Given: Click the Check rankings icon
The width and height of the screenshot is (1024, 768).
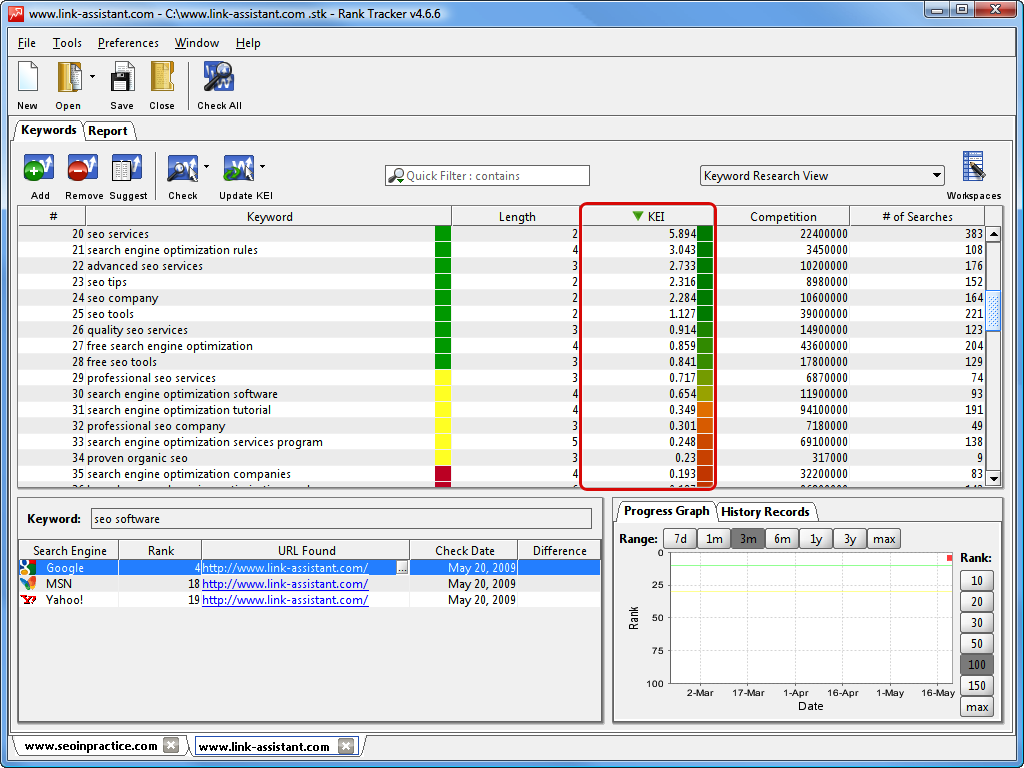Looking at the screenshot, I should coord(183,168).
